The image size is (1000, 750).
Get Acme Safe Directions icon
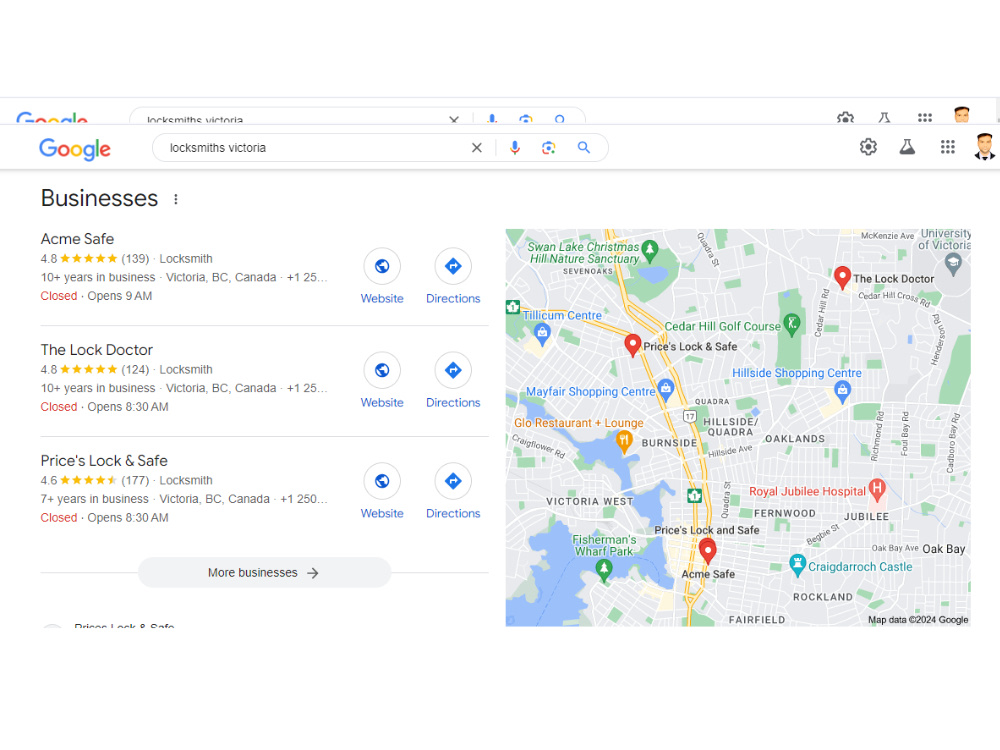coord(453,266)
